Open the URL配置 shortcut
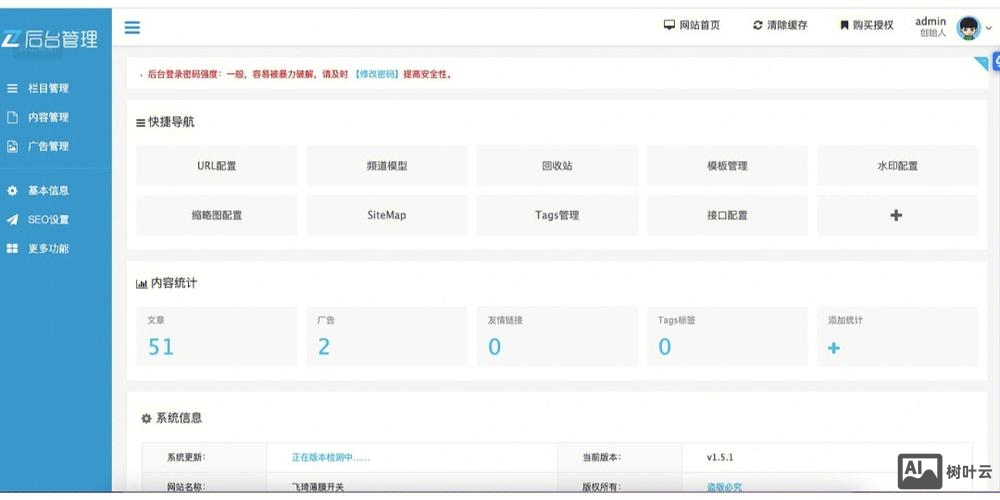 (x=217, y=166)
